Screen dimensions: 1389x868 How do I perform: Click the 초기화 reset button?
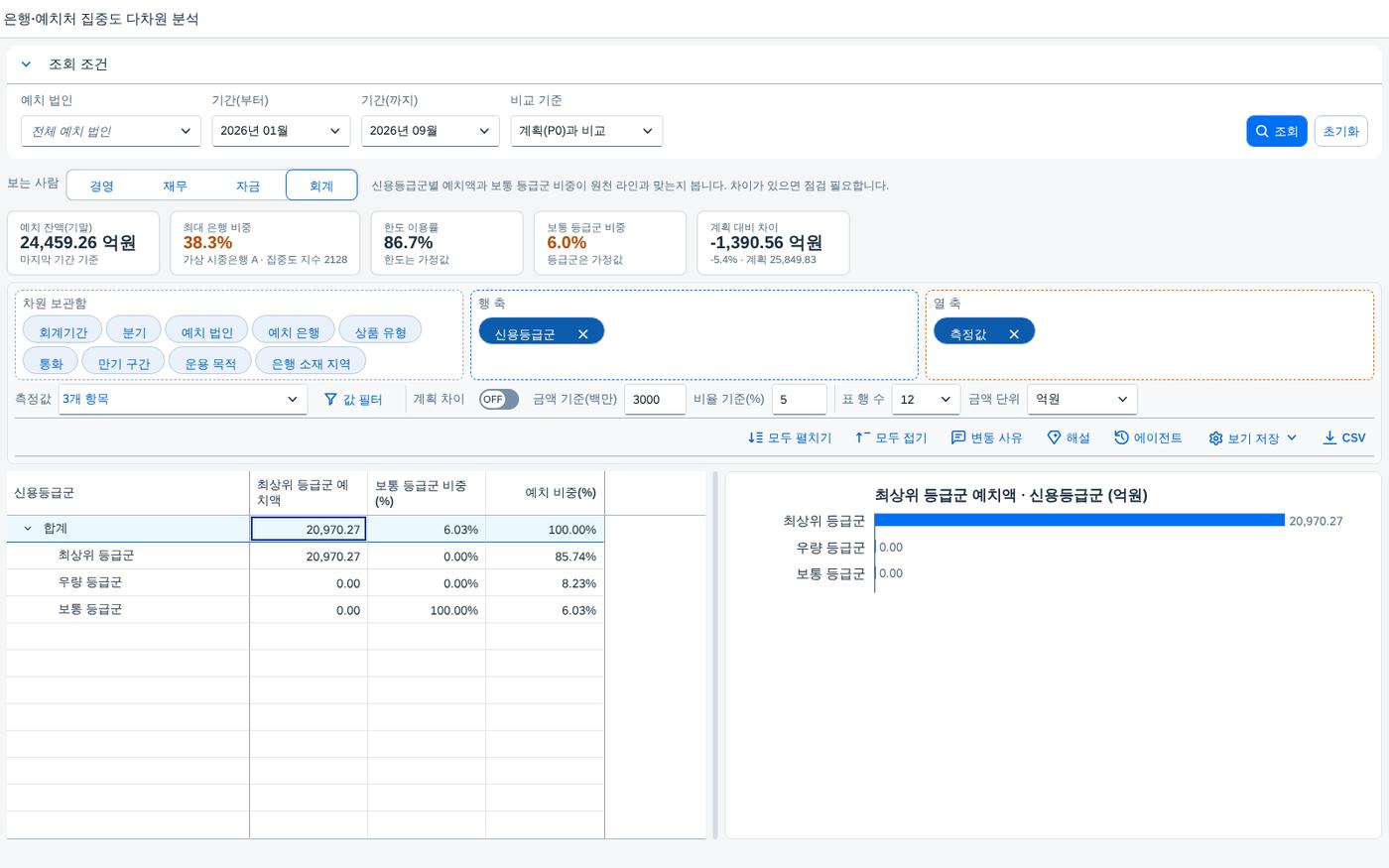[1341, 131]
